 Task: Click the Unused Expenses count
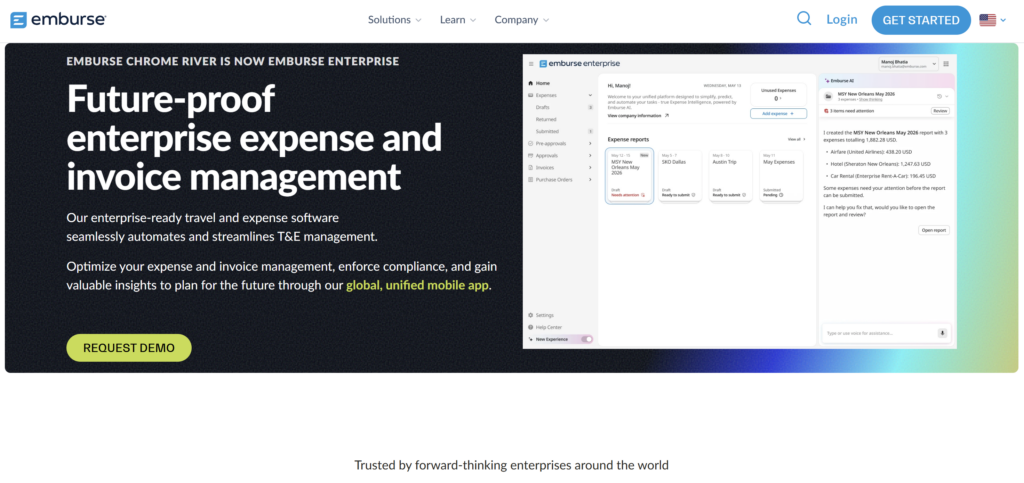pos(777,99)
